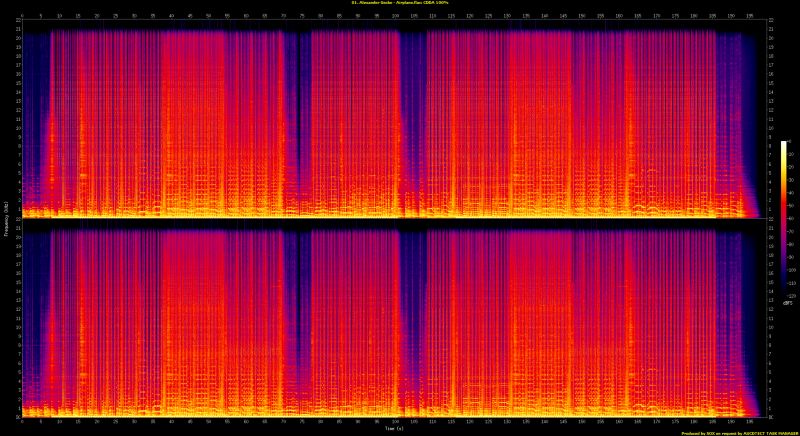This screenshot has height=436, width=800.
Task: Click the top white end of the color scale
Action: [783, 144]
